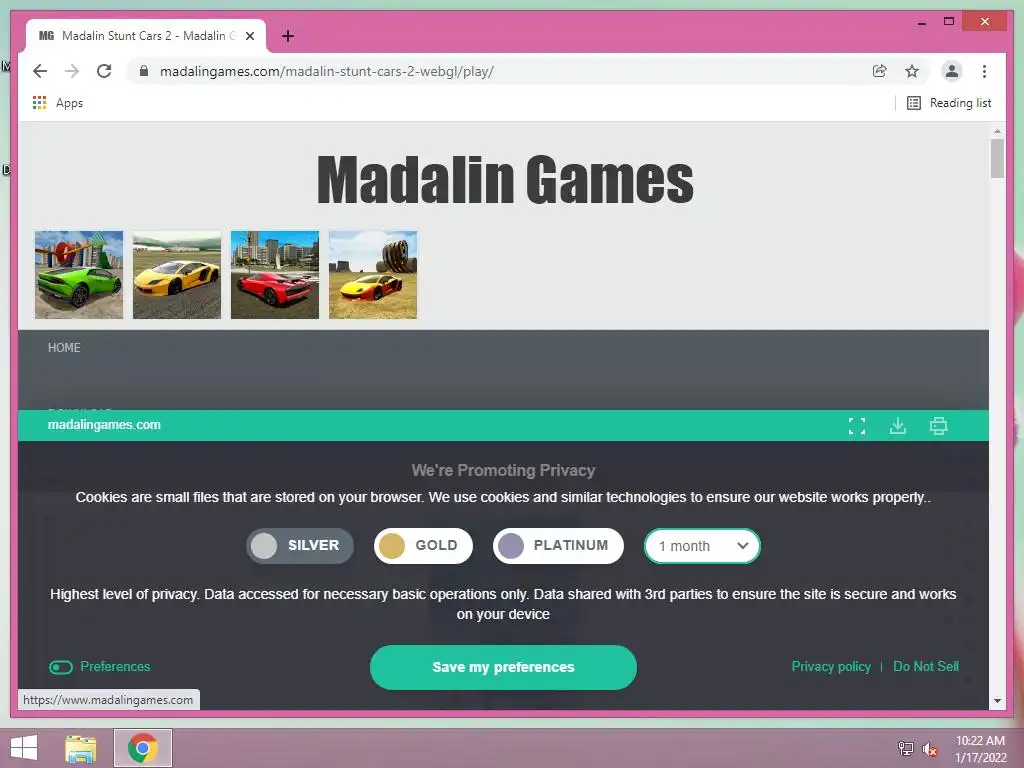Open File Explorer from the taskbar
This screenshot has height=768, width=1024.
click(81, 748)
